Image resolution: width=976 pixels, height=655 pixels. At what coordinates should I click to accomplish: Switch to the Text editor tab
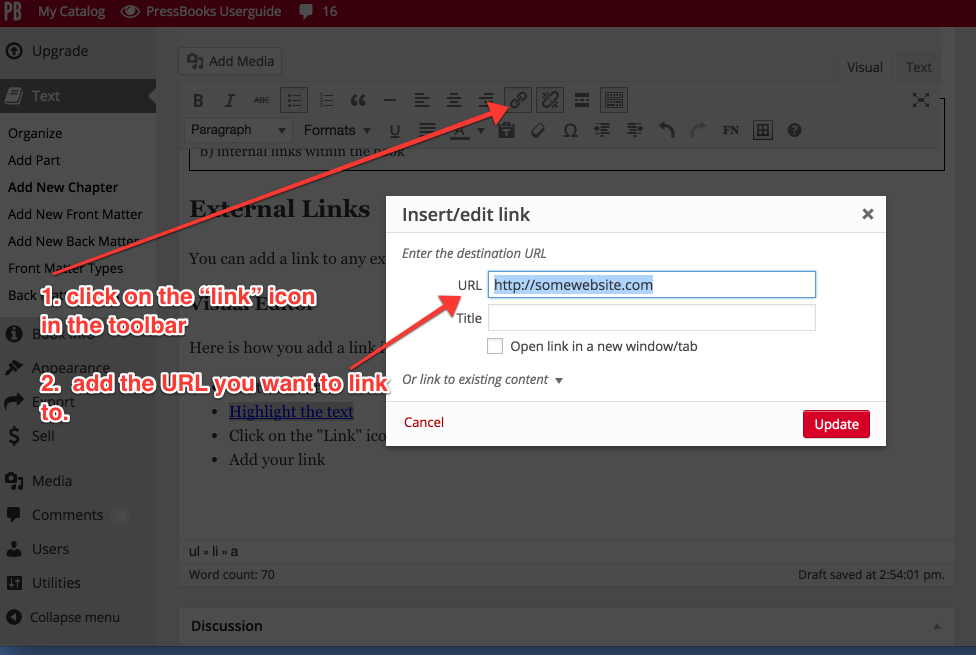(x=919, y=67)
